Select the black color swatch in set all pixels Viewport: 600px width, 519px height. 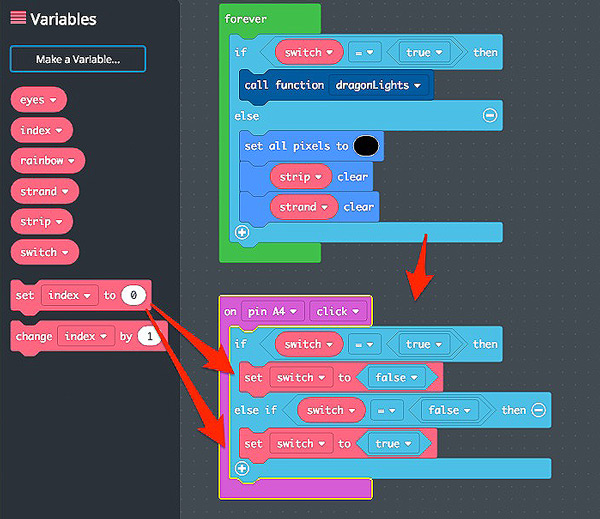tap(366, 146)
